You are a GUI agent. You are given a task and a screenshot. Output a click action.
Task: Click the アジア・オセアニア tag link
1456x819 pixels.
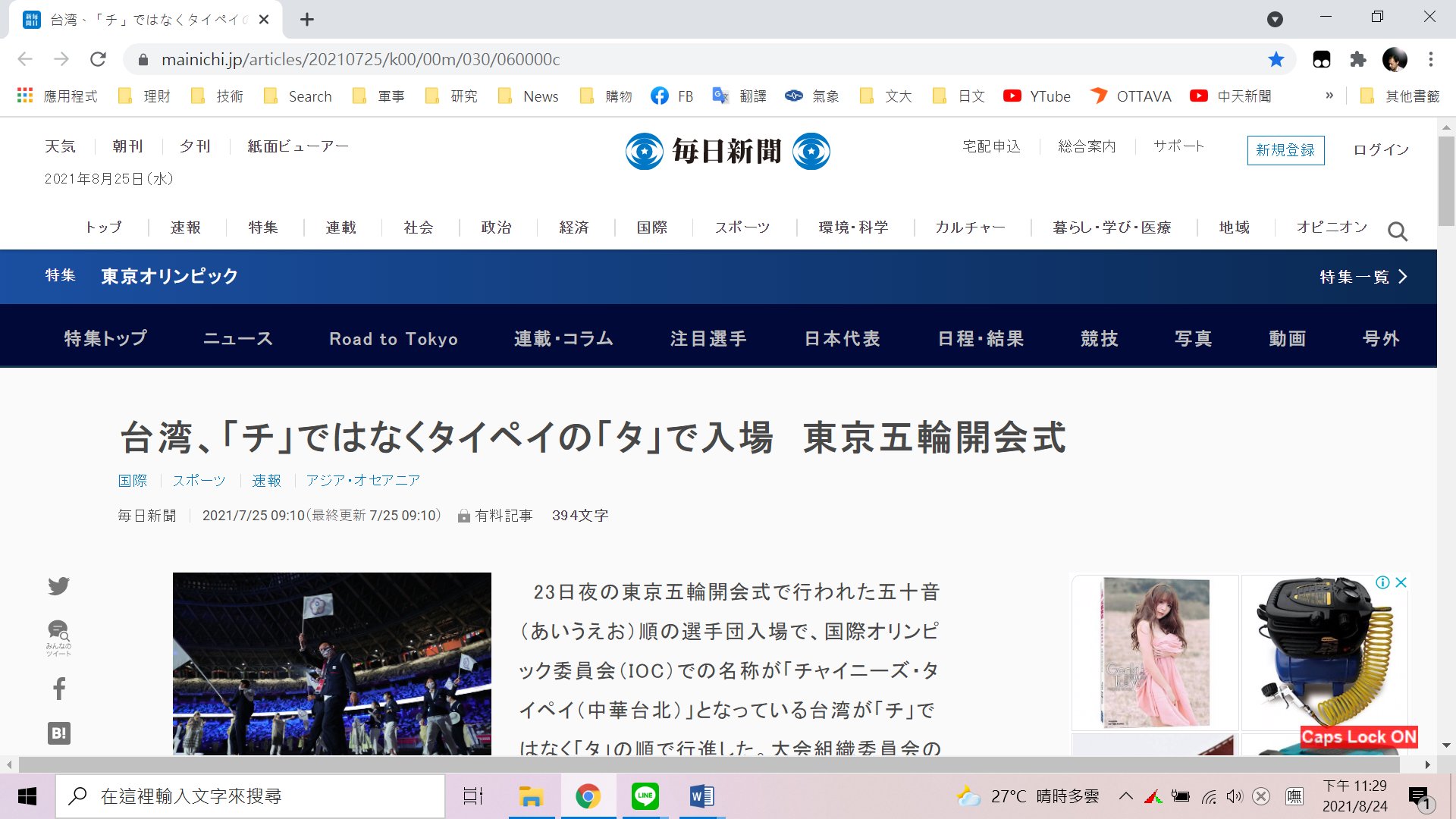pyautogui.click(x=363, y=481)
